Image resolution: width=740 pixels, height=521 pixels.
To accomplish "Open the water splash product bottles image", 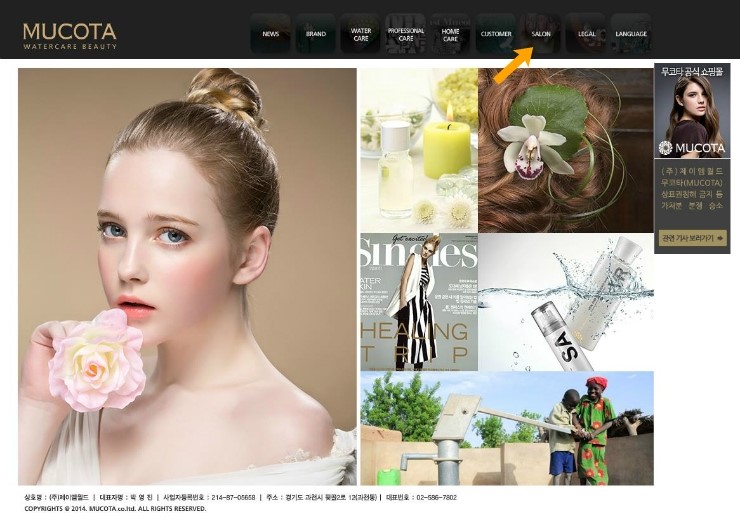I will click(x=566, y=302).
